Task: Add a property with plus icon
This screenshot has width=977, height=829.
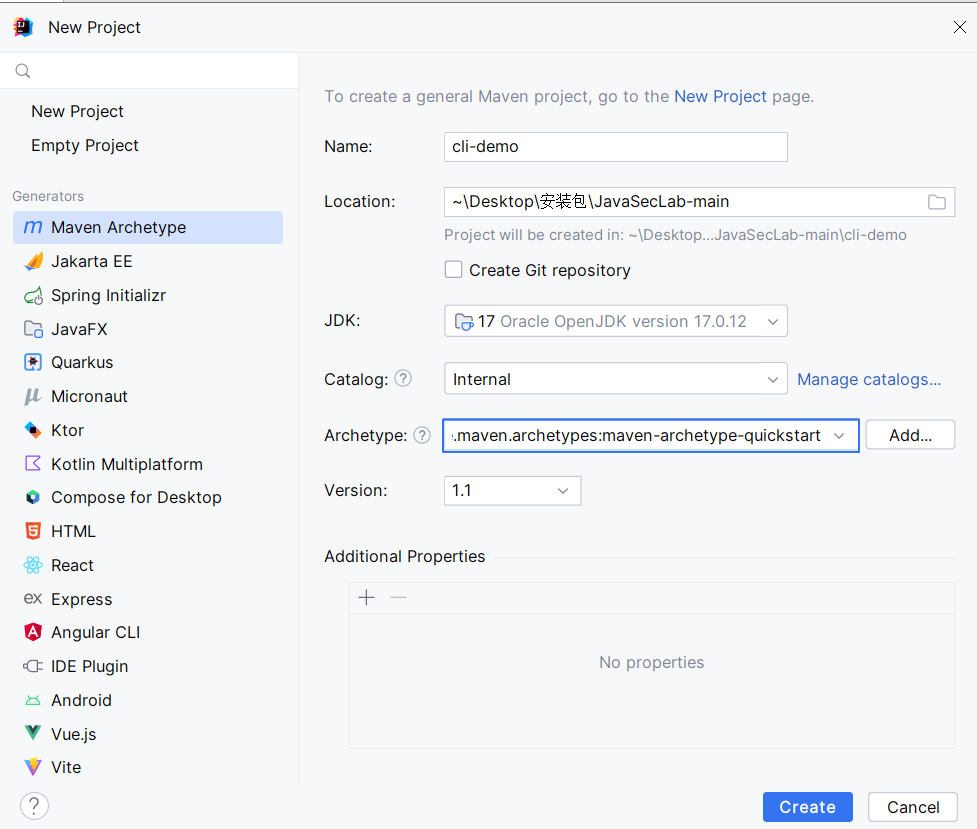Action: click(x=366, y=598)
